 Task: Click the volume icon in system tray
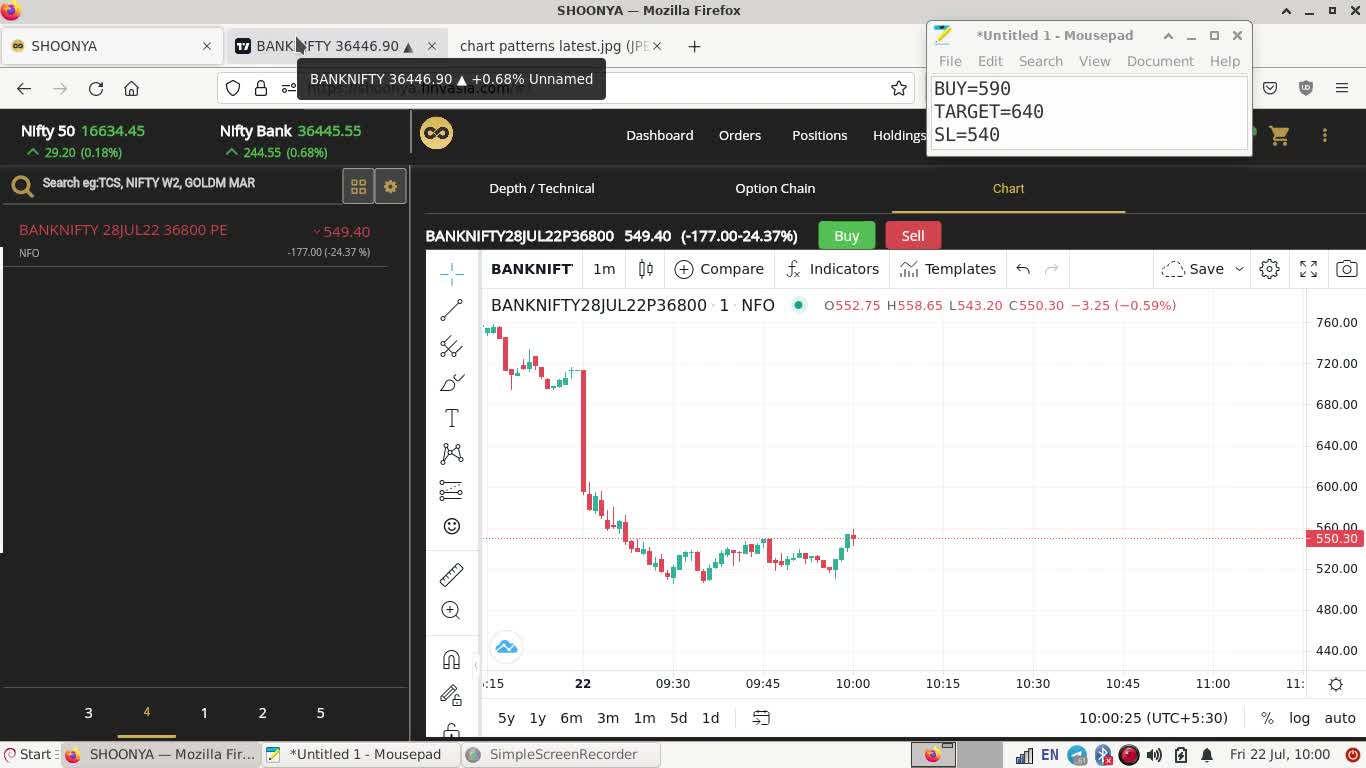pyautogui.click(x=1154, y=755)
